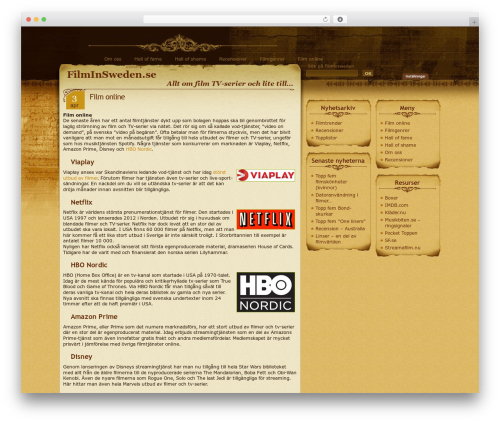Click the FilmInSweden.se site title
The height and width of the screenshot is (423, 500).
[x=112, y=74]
